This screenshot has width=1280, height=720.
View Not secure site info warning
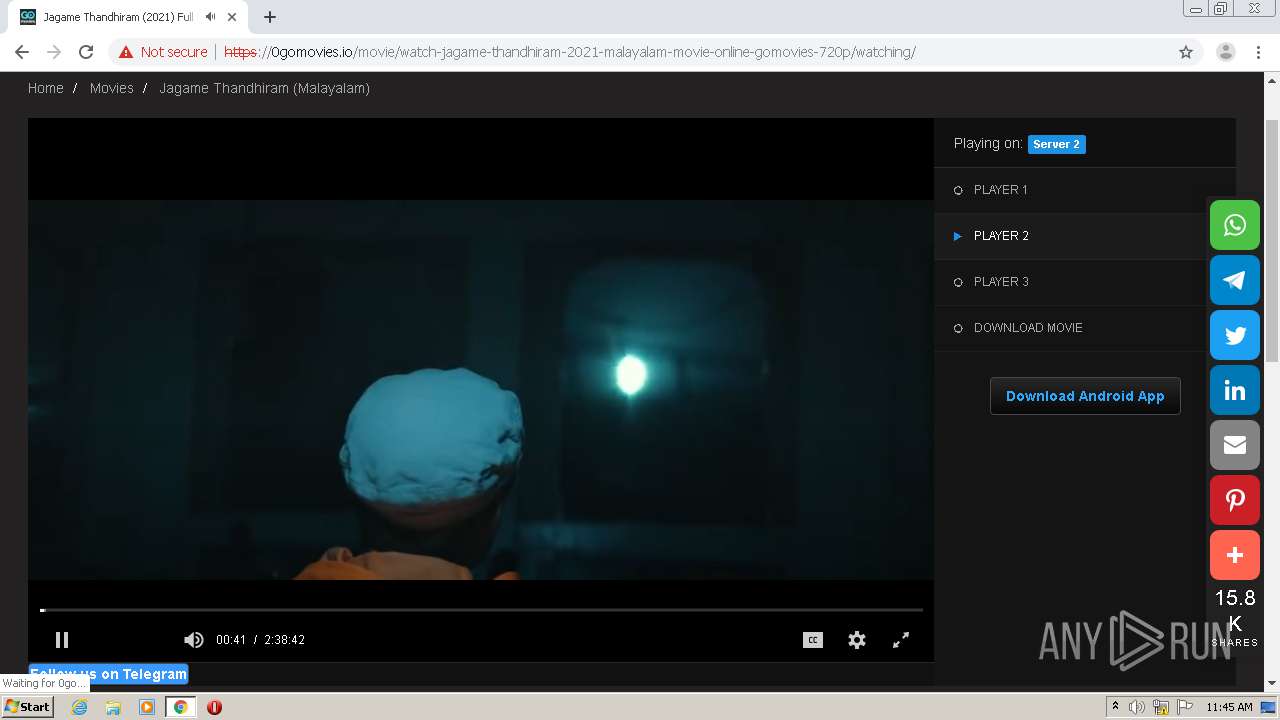tap(163, 52)
